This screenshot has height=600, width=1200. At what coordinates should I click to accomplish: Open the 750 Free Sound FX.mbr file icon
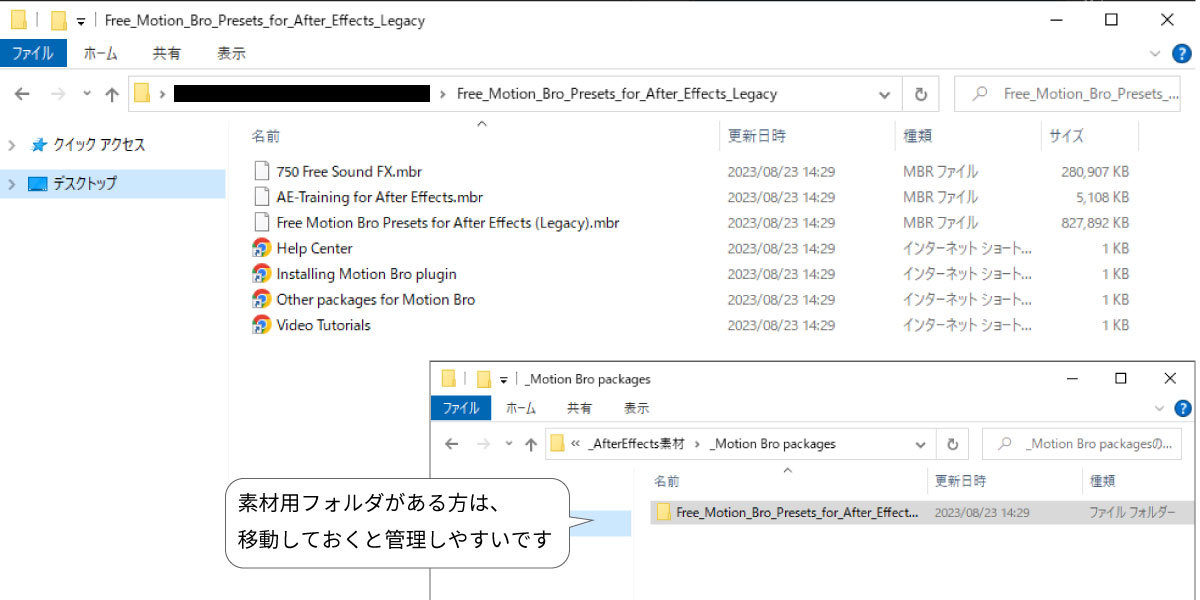pyautogui.click(x=261, y=171)
